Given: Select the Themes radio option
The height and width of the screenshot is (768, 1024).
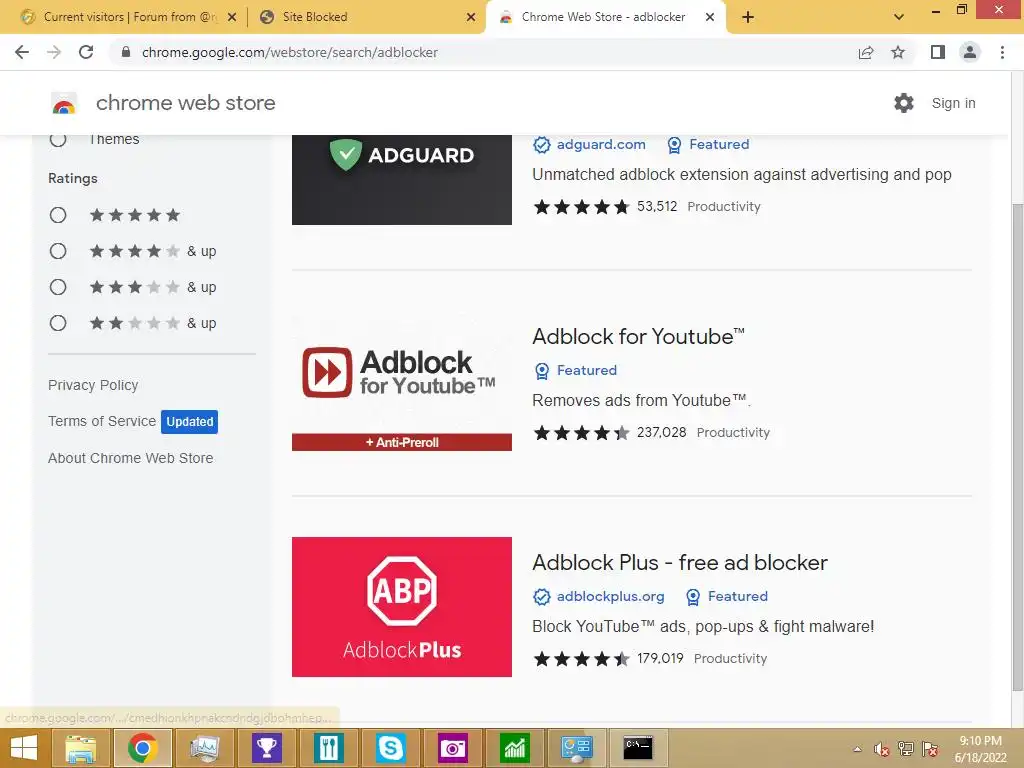Looking at the screenshot, I should [x=58, y=138].
